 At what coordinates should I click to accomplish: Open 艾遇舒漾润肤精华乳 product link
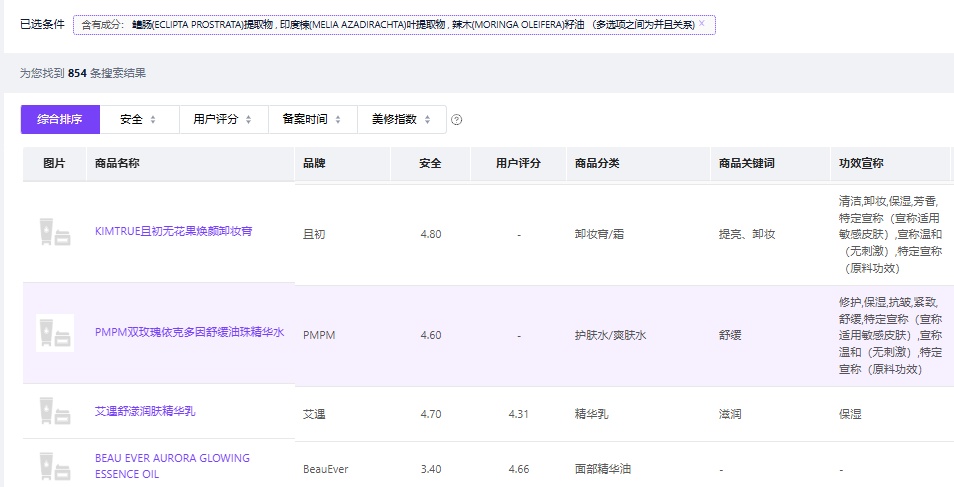pos(145,411)
